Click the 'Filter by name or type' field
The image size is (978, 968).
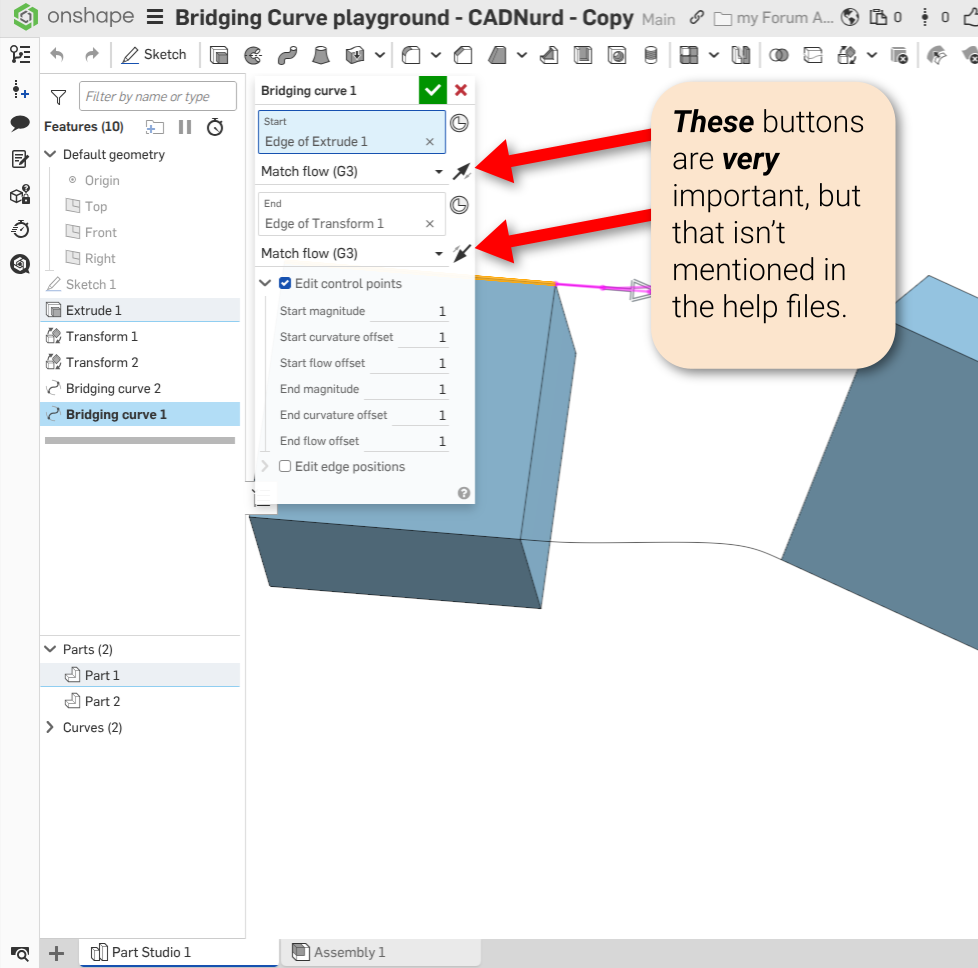tap(158, 96)
